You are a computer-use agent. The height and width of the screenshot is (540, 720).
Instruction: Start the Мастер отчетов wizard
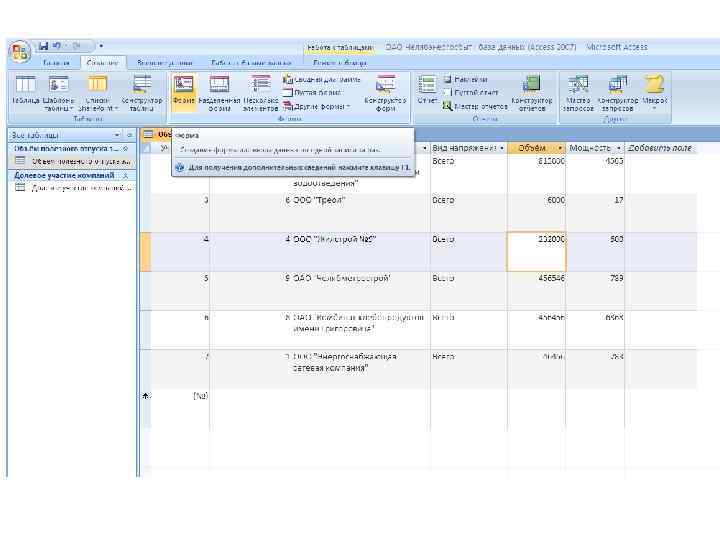(475, 106)
